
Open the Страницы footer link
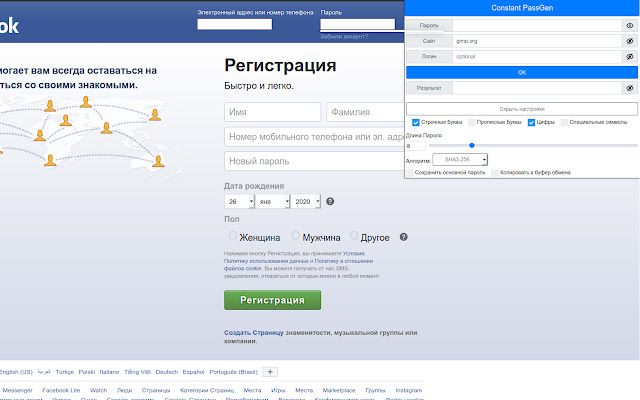(156, 390)
